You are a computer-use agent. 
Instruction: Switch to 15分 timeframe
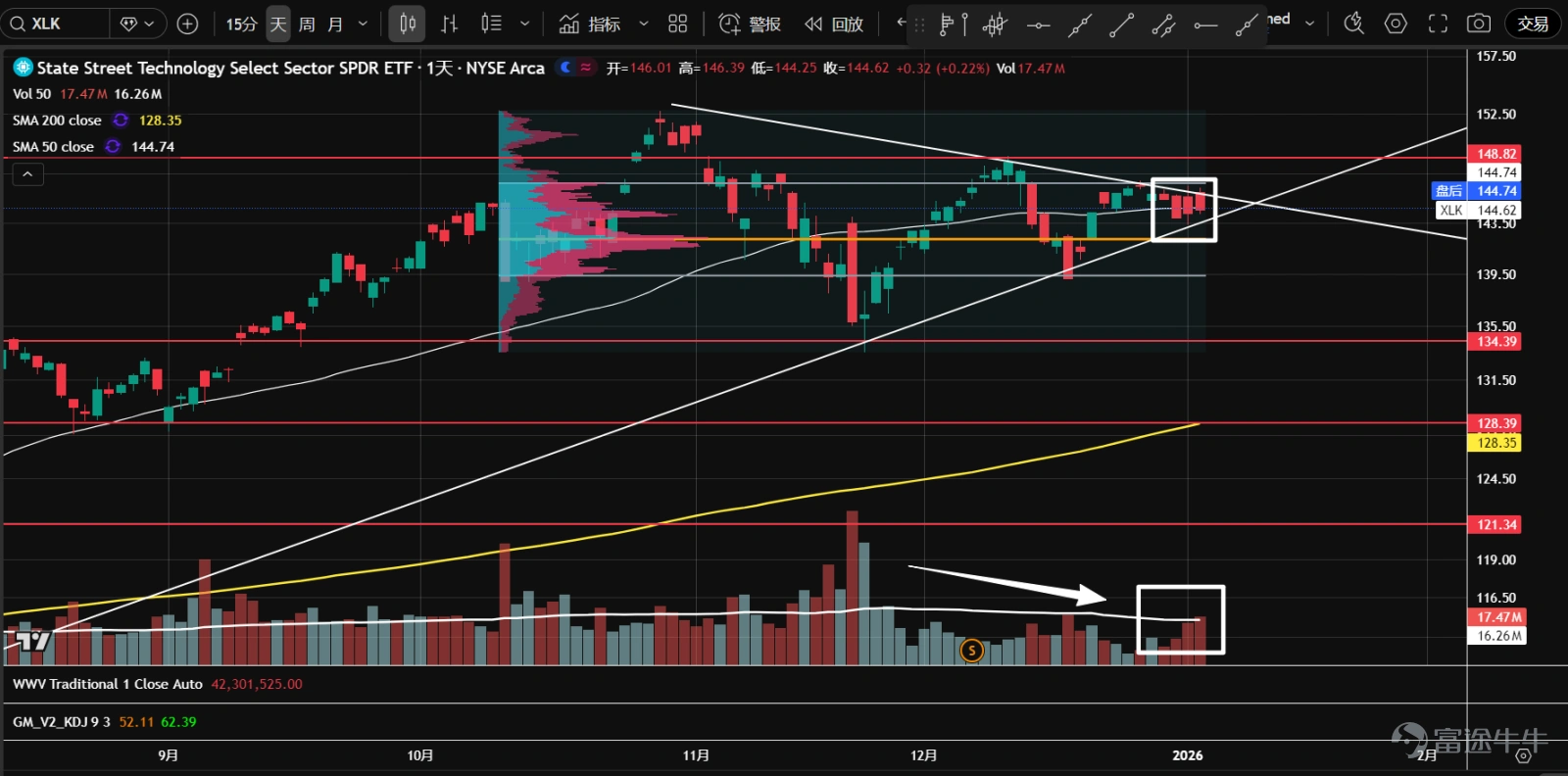point(241,24)
